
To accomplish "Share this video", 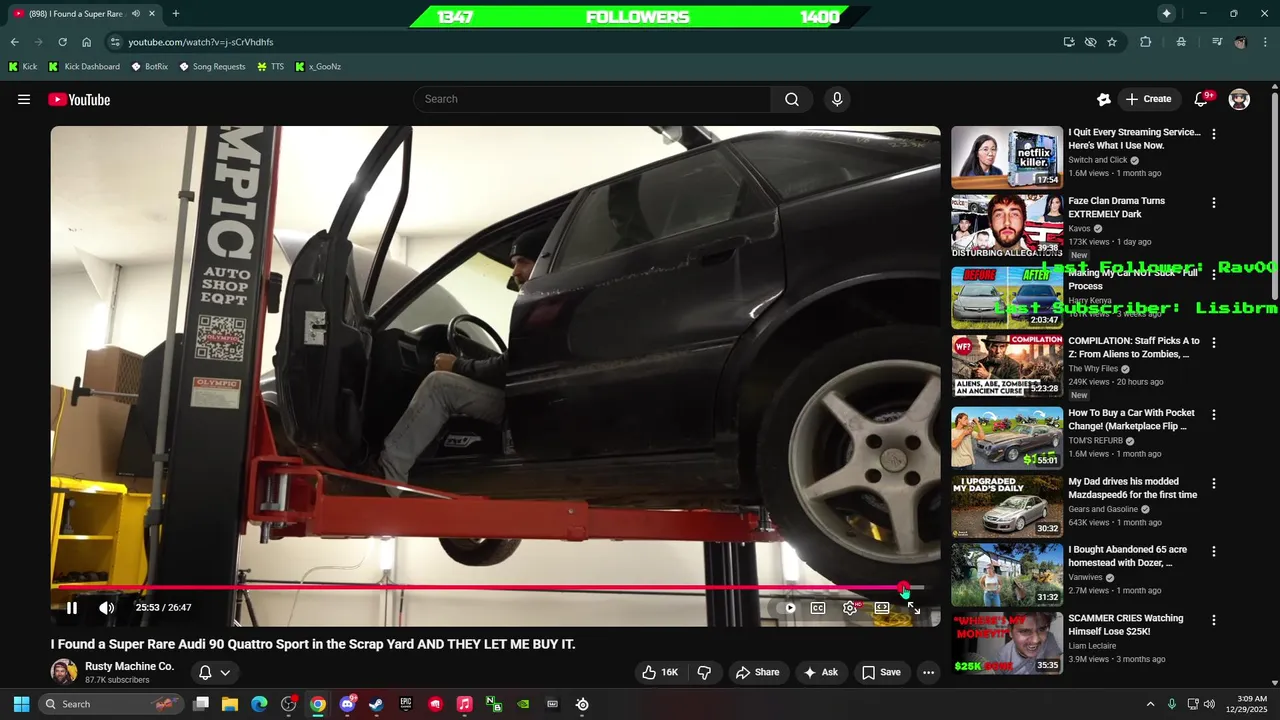I will (757, 672).
